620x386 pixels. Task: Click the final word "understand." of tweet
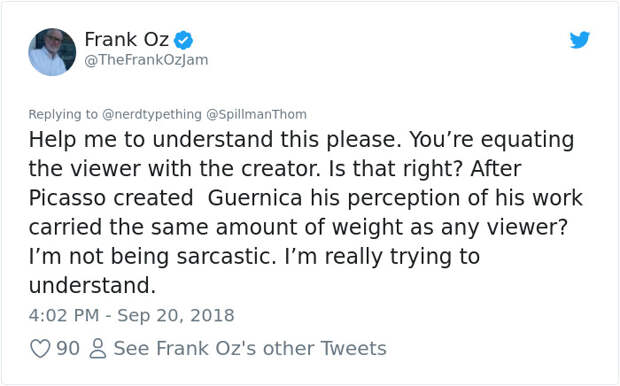(x=92, y=285)
